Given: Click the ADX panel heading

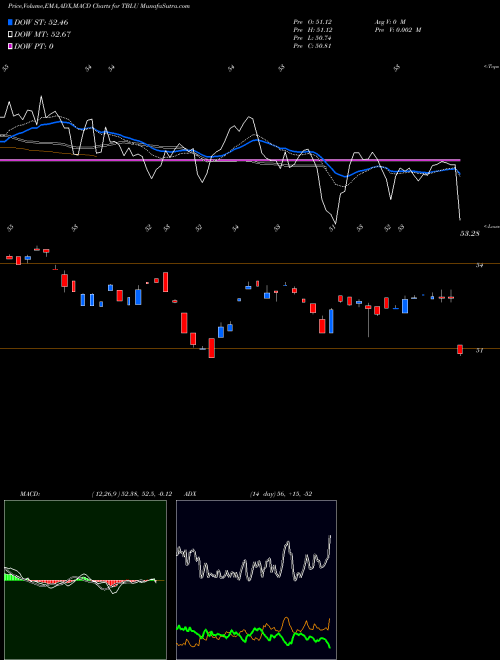Looking at the screenshot, I should point(190,494).
